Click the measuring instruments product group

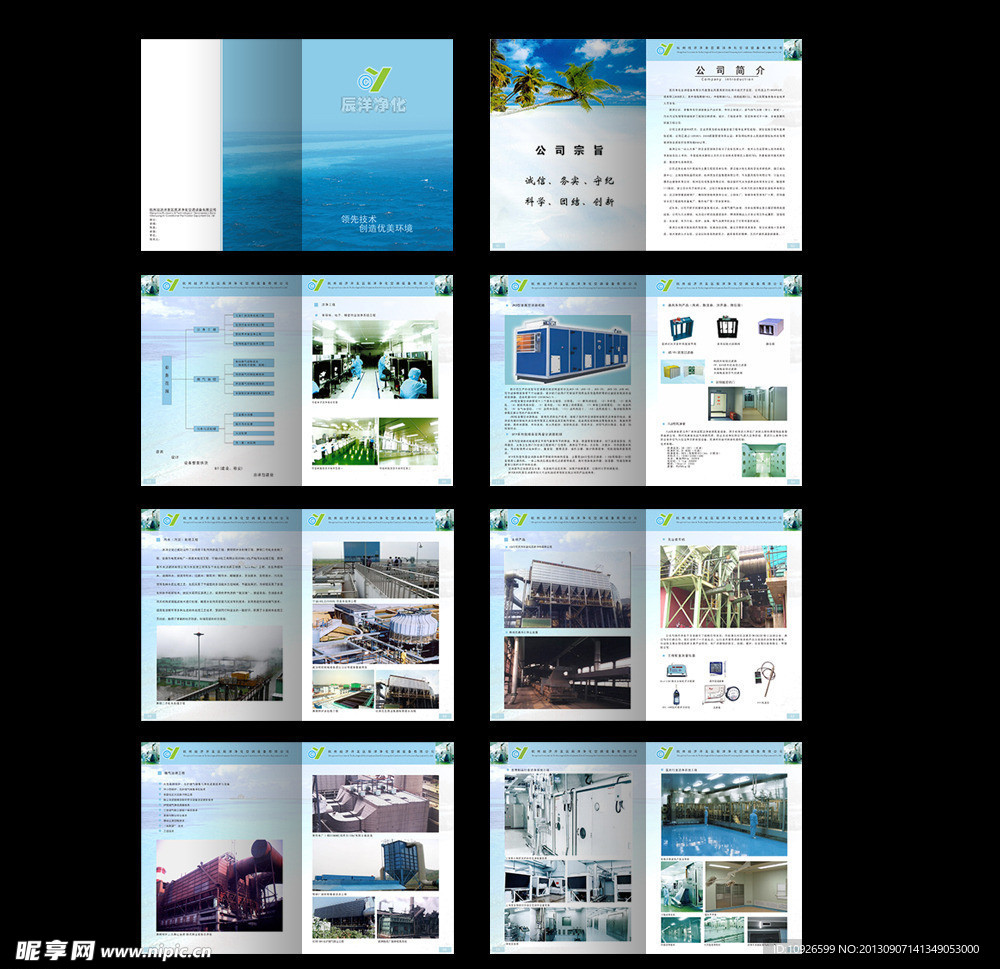[x=717, y=683]
